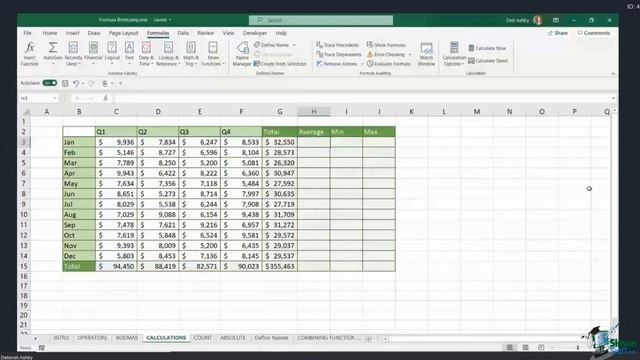Click Show Formulas
The height and width of the screenshot is (360, 640).
point(386,45)
